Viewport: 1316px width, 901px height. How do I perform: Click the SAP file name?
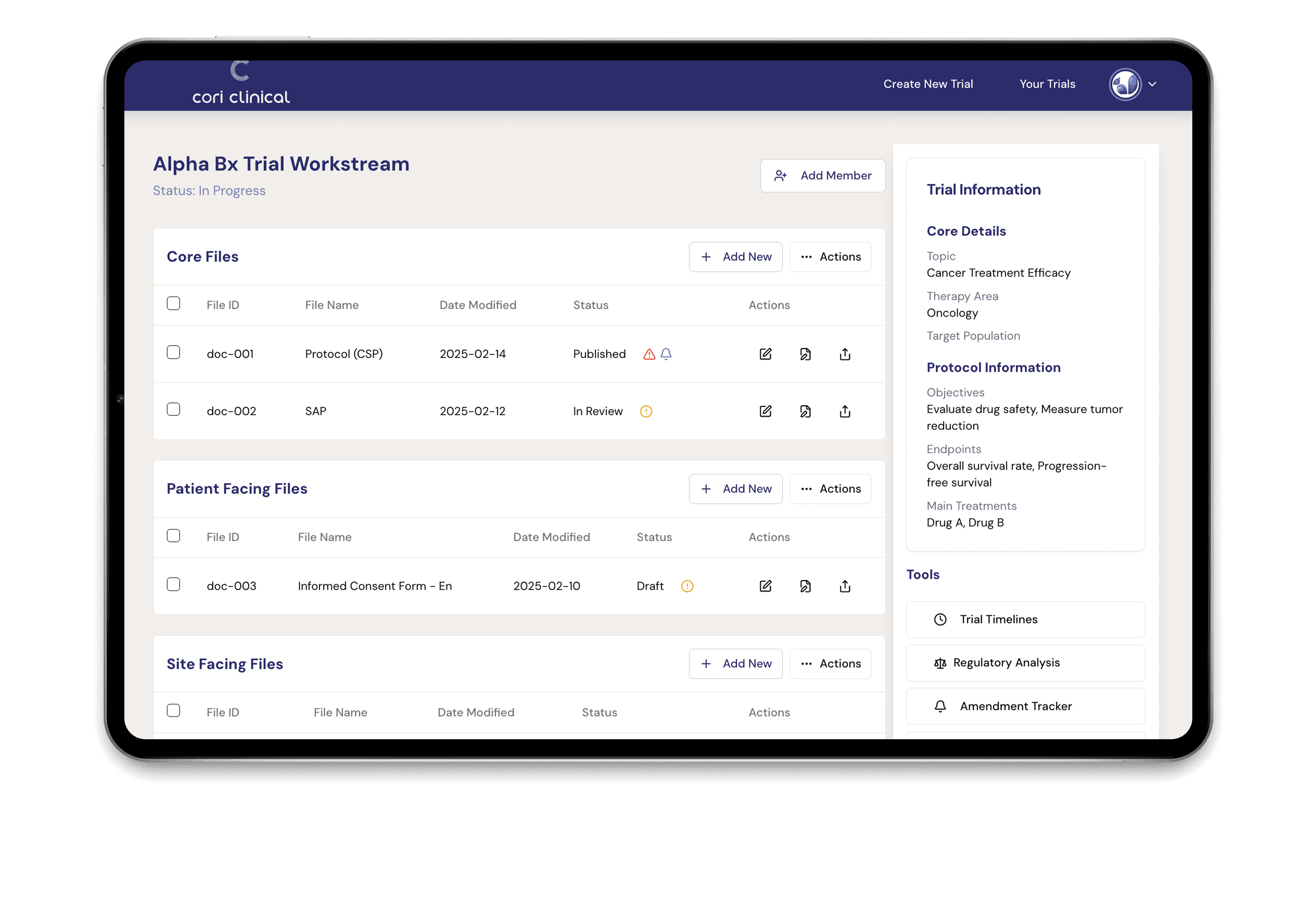tap(315, 411)
